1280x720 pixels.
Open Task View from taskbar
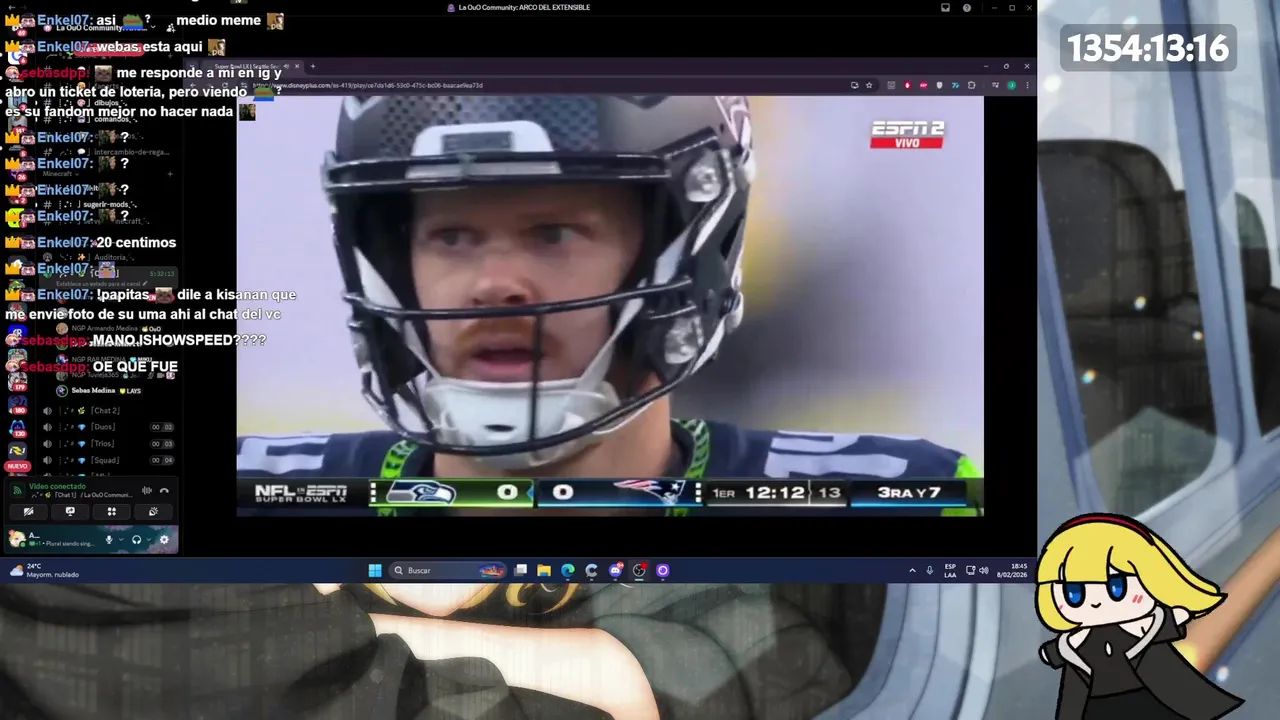[521, 570]
